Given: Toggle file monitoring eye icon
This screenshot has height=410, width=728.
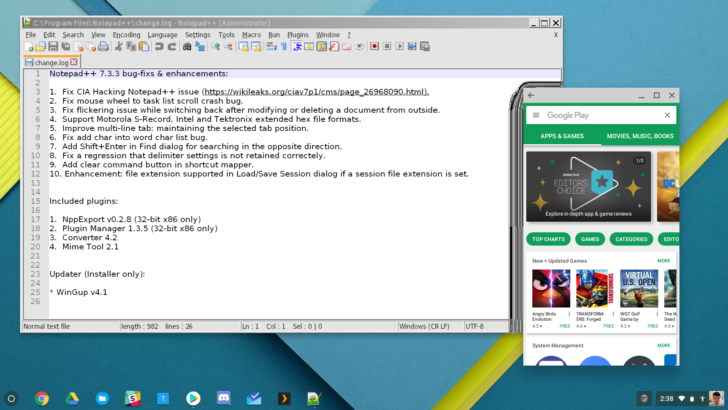Looking at the screenshot, I should pyautogui.click(x=359, y=46).
